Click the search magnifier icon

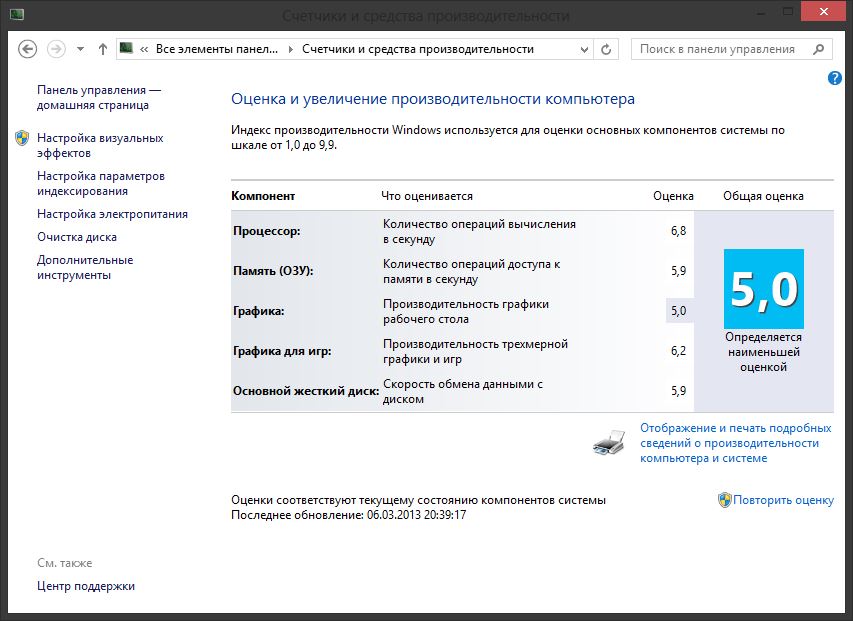point(819,49)
